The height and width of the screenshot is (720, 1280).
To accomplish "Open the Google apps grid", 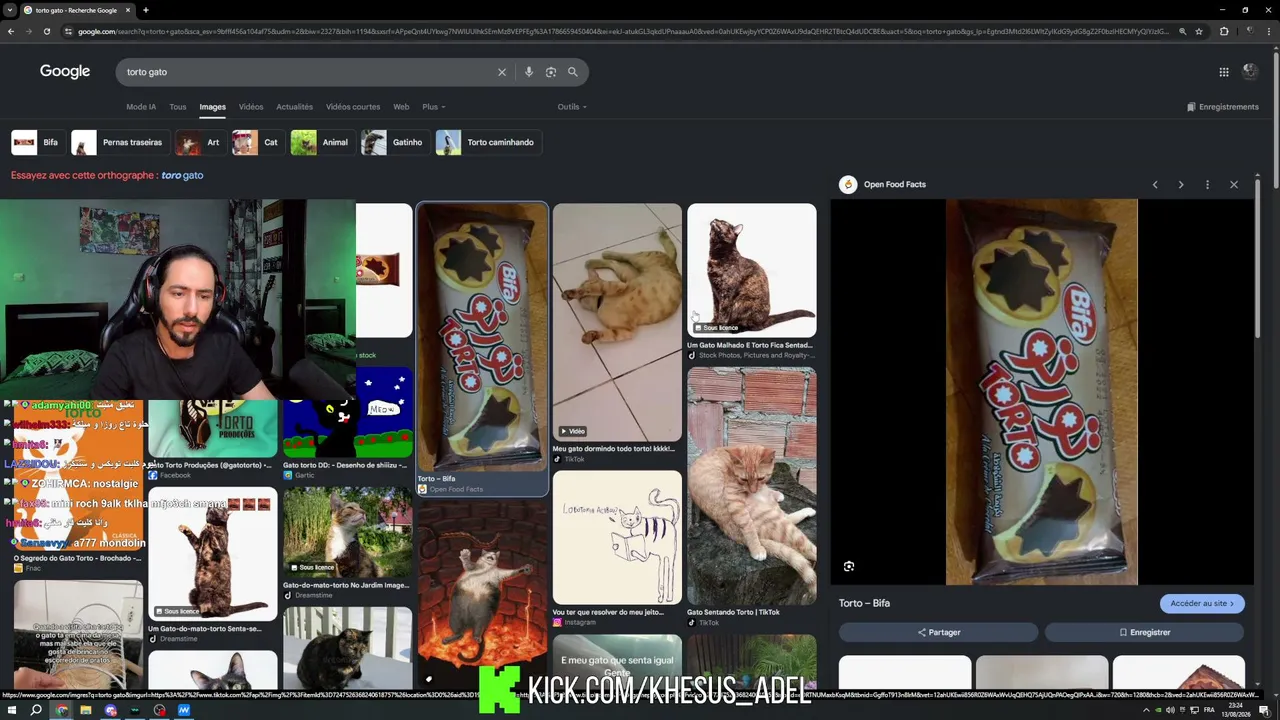I will point(1224,72).
